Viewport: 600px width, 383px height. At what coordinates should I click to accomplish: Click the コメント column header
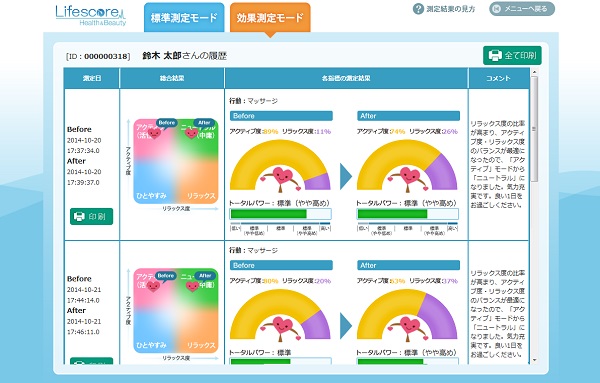(498, 78)
